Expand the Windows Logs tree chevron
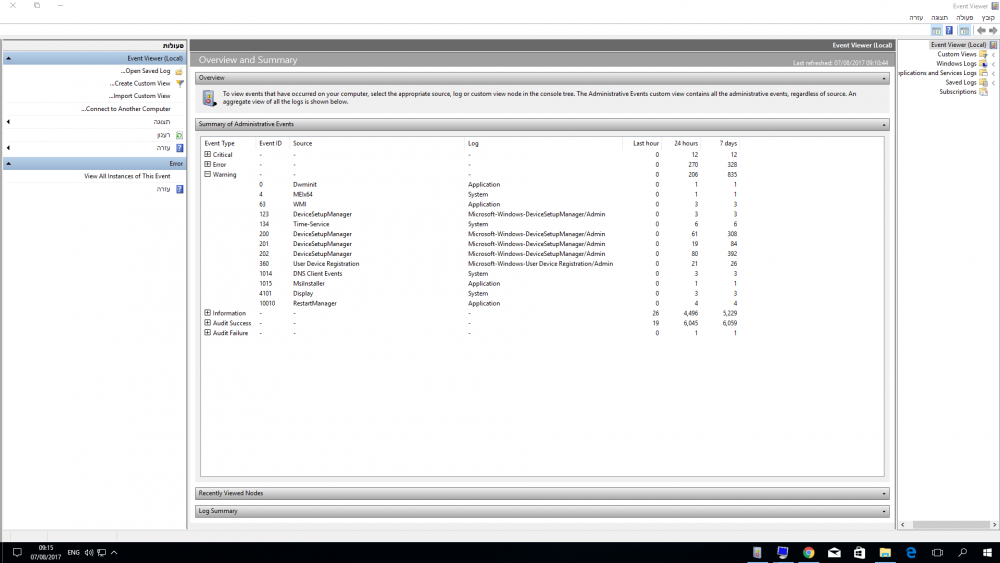This screenshot has width=1000, height=563. 994,64
